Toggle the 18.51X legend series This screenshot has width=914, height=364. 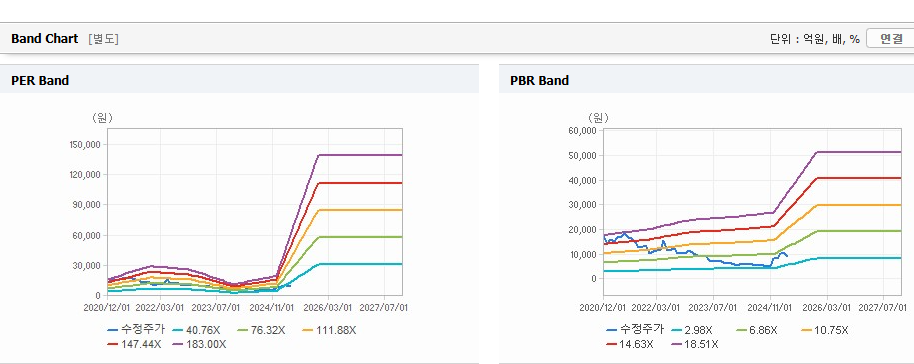(x=694, y=344)
